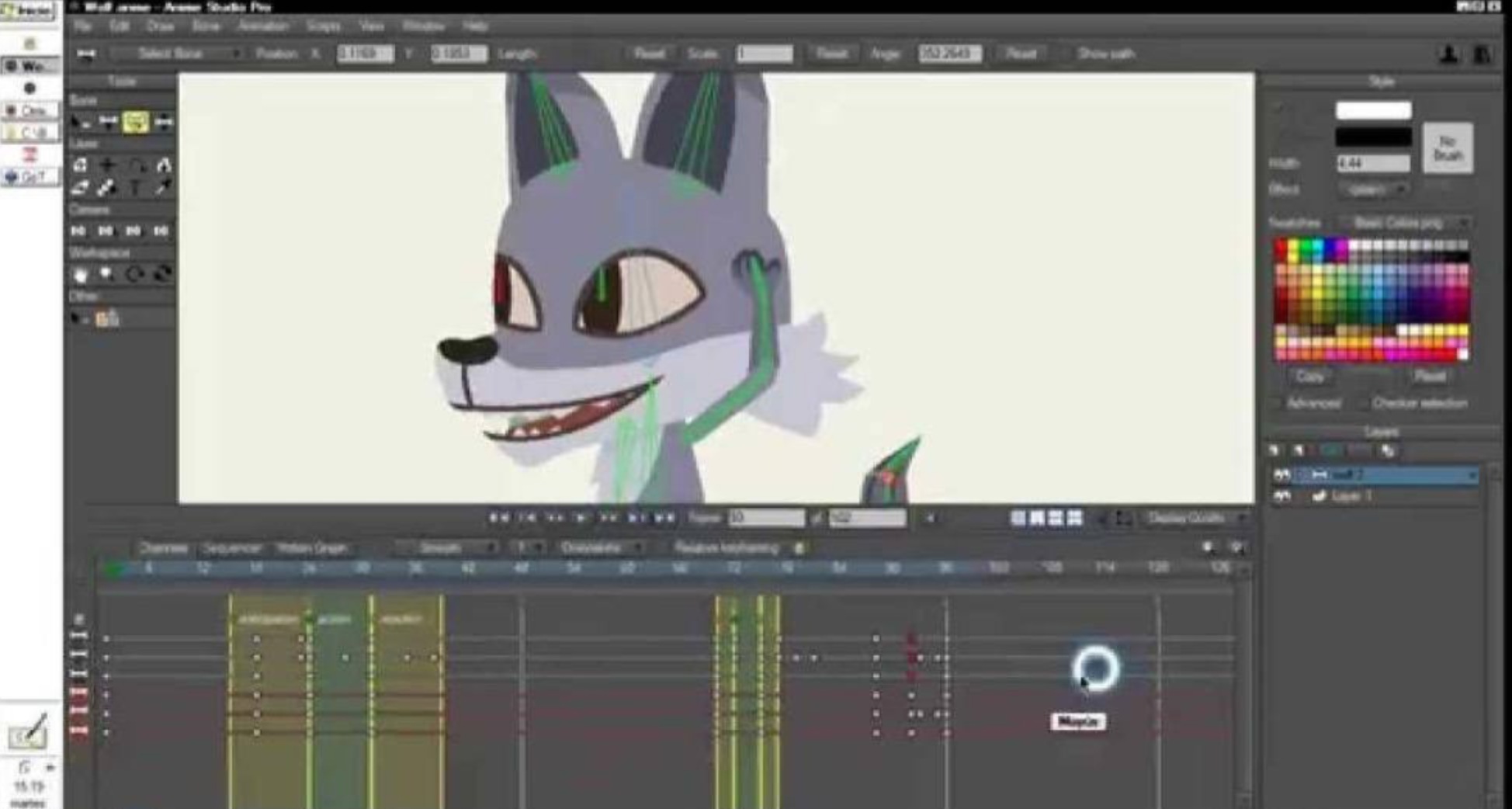Open the Smooth interpolation dropdown
Screen dimensions: 1512x809
click(x=448, y=548)
